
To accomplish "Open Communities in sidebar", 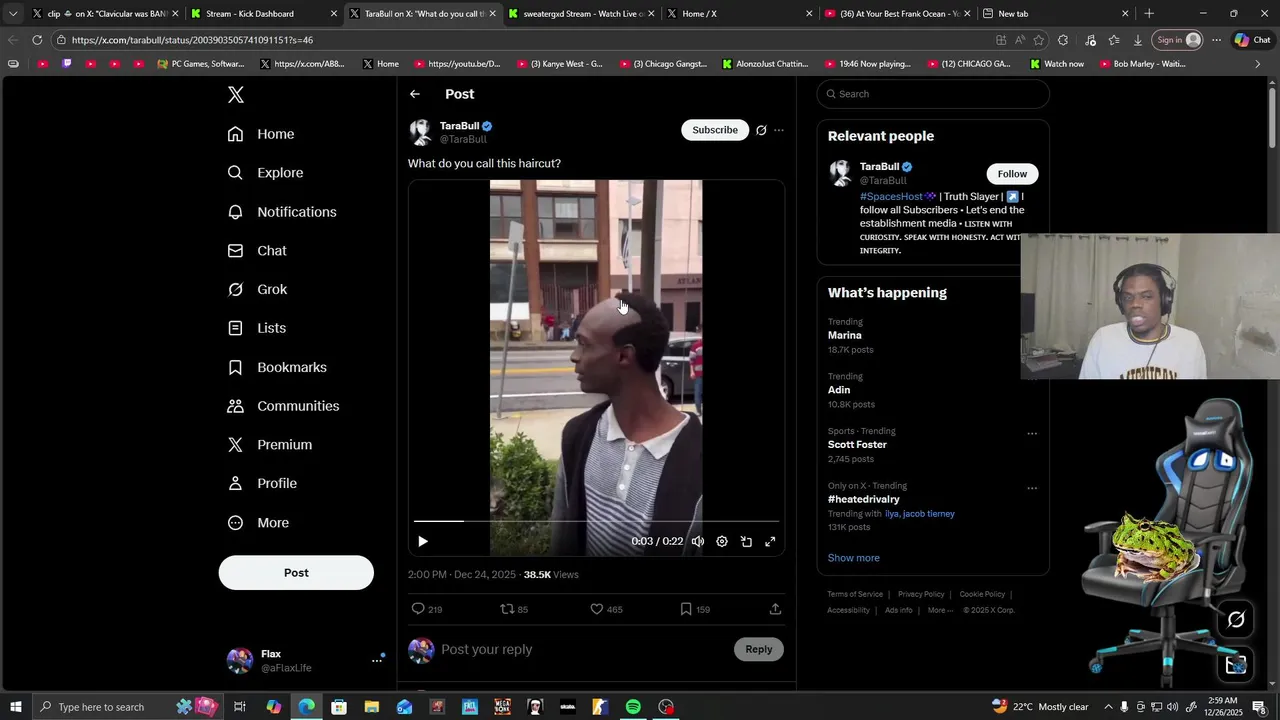I will [x=283, y=406].
